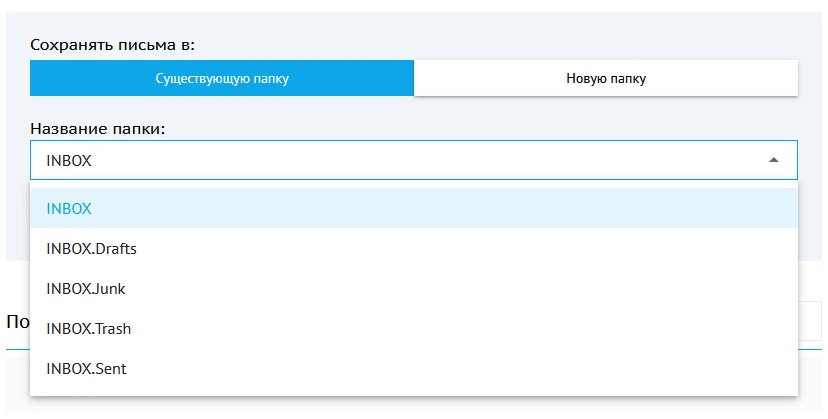
Task: Click the teal underline below the "По" heading
Action: [x=15, y=349]
